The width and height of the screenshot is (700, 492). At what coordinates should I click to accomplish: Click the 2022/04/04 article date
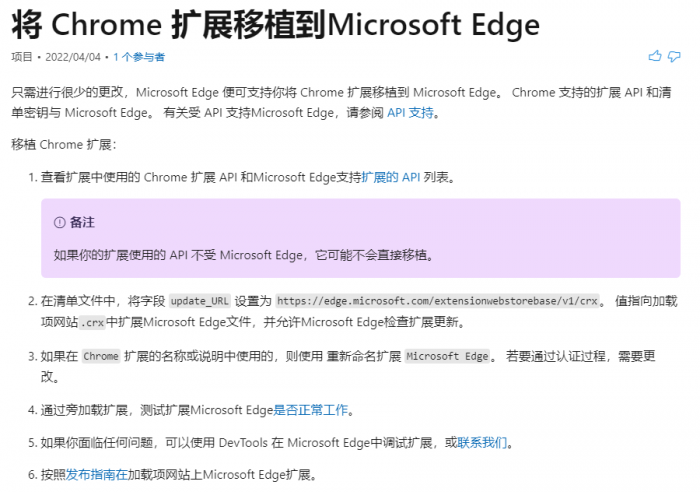pyautogui.click(x=73, y=57)
